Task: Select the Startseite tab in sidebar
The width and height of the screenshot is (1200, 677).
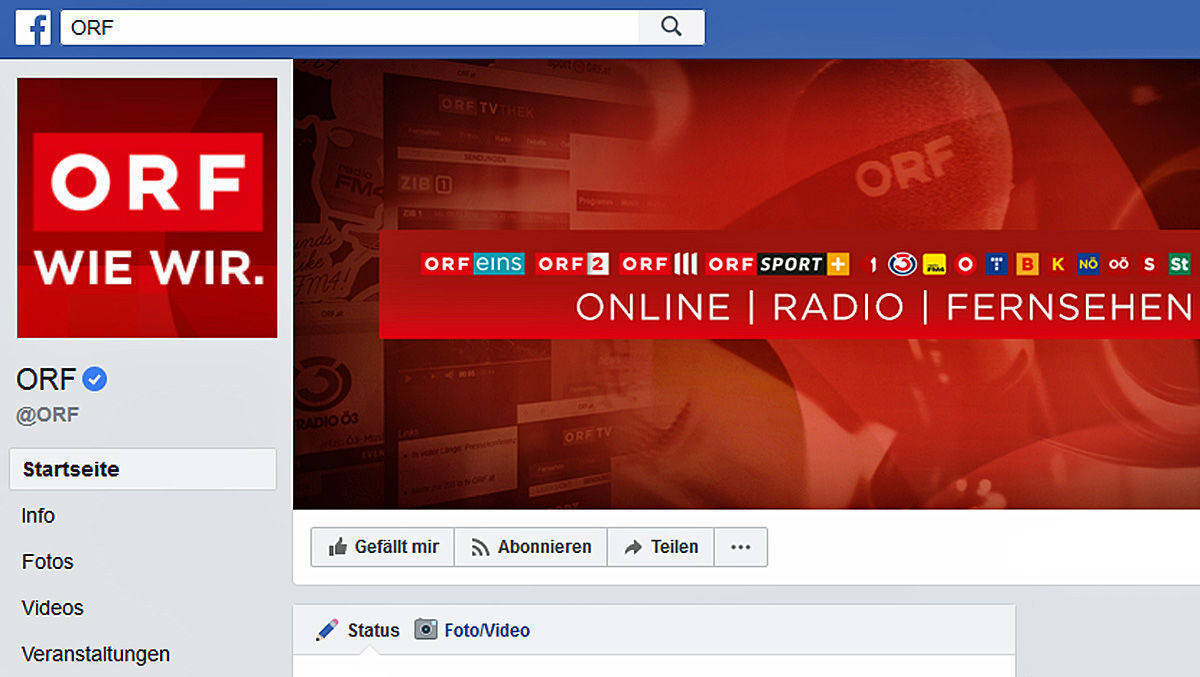Action: (x=143, y=469)
